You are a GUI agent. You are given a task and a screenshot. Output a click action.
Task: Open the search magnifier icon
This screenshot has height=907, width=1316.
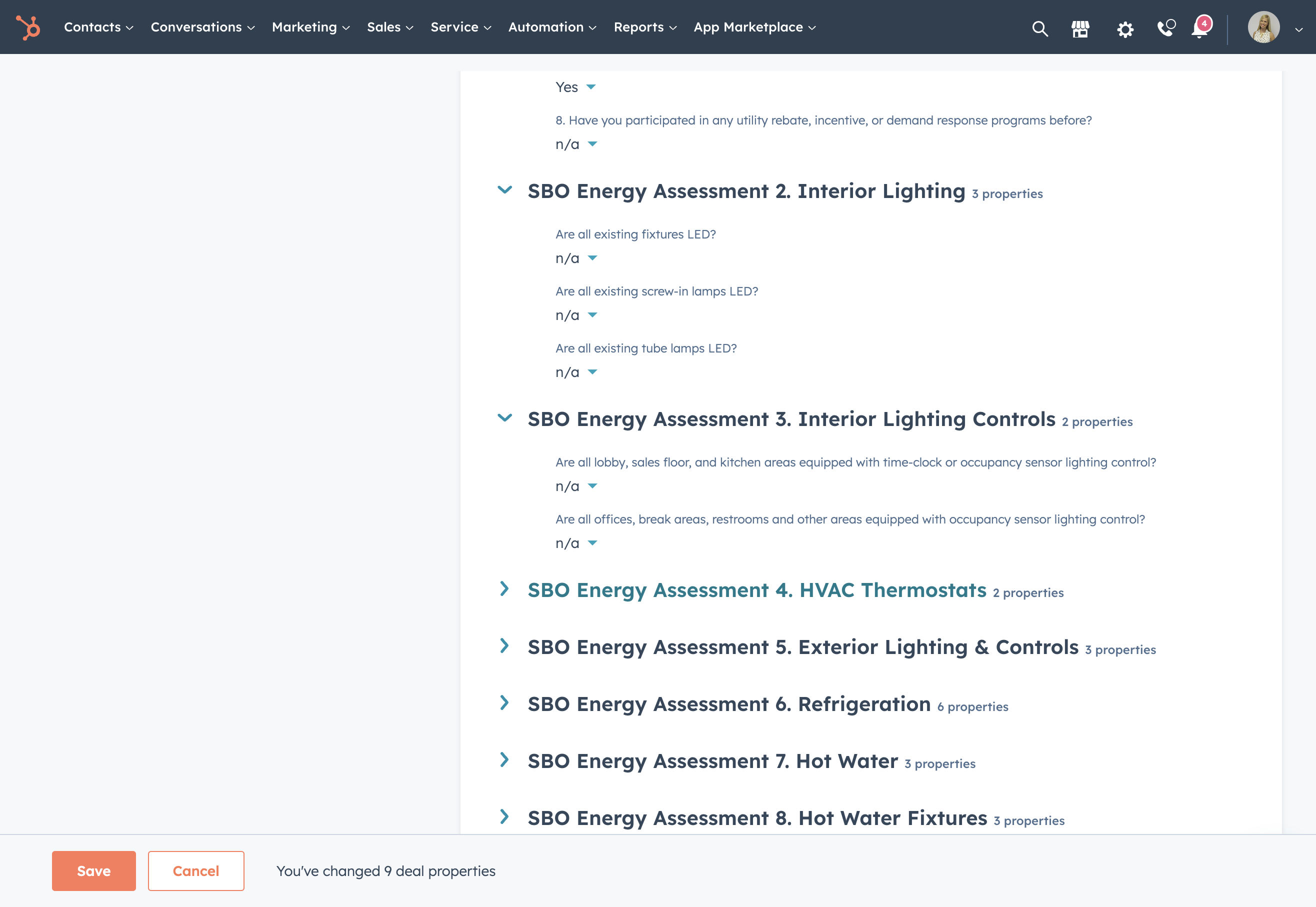[x=1040, y=28]
